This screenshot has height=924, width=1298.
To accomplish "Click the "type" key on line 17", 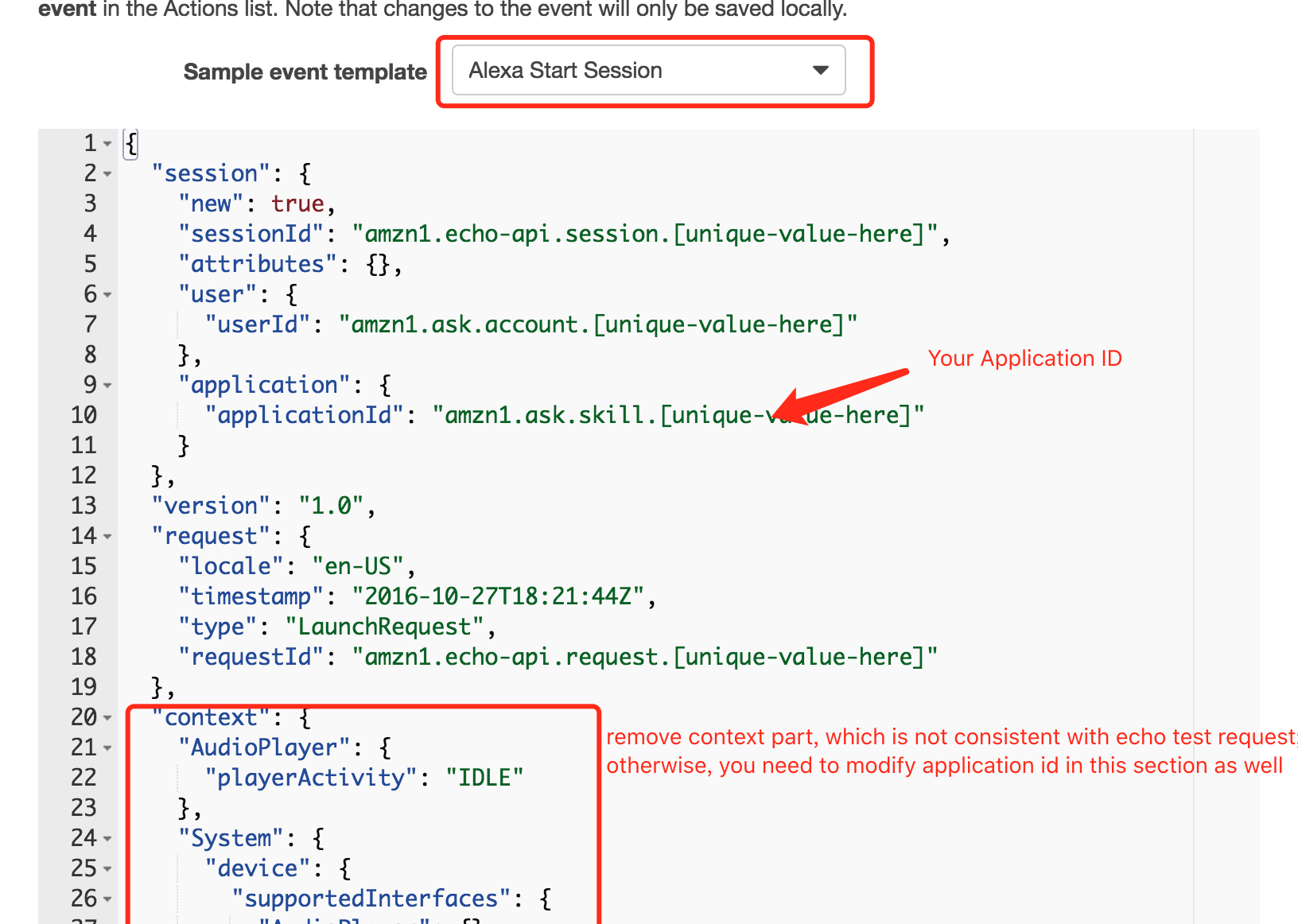I will point(218,627).
